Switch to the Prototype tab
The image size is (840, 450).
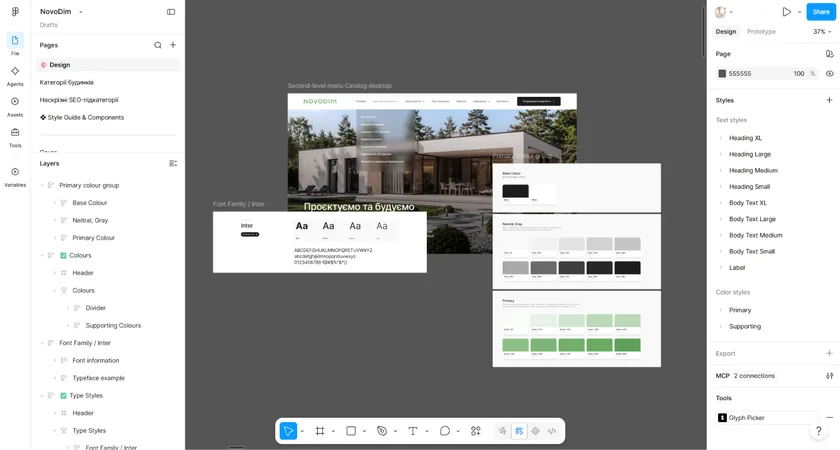tap(761, 32)
